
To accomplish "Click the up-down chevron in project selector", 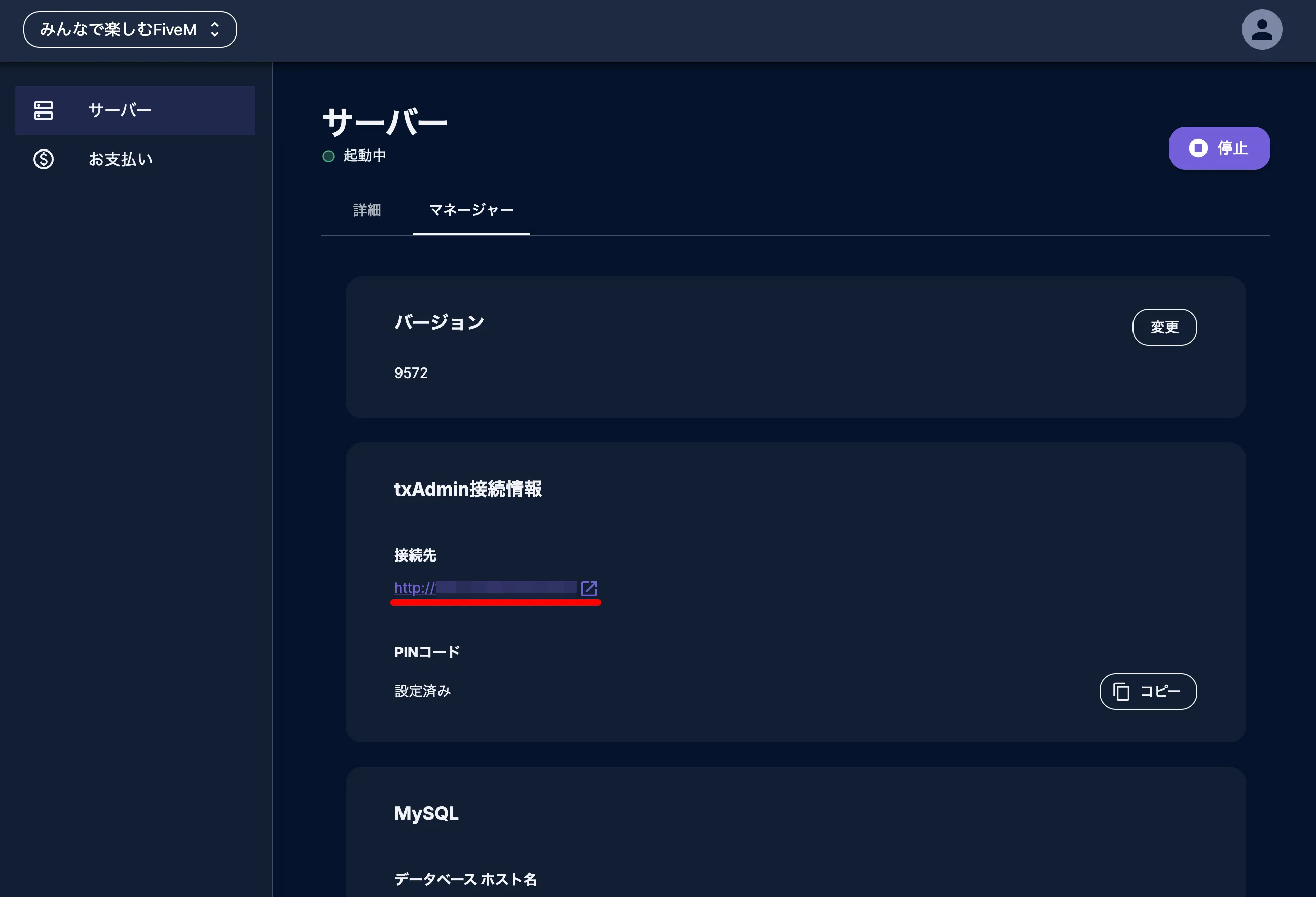I will coord(214,29).
